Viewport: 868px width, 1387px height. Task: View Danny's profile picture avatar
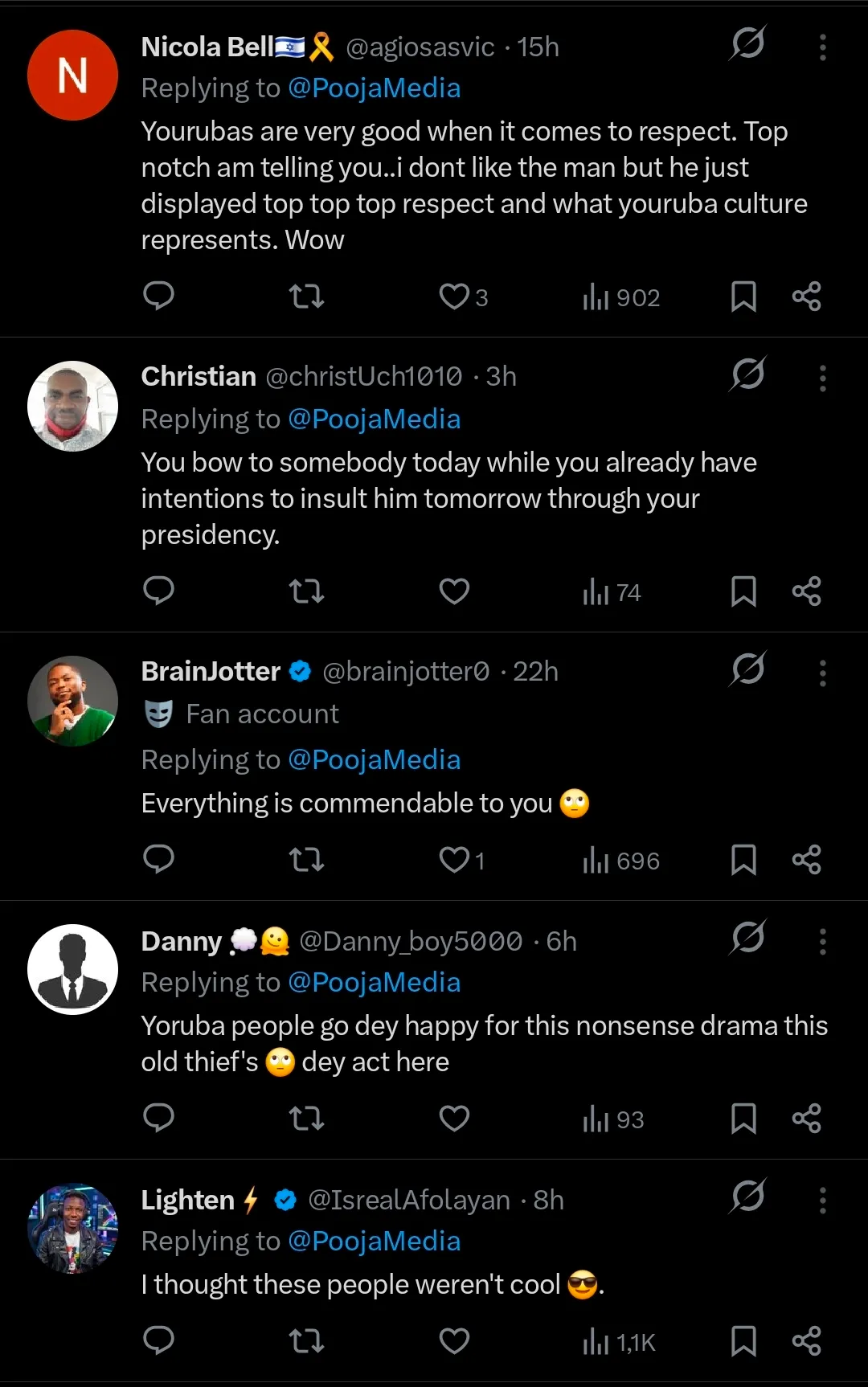click(73, 969)
